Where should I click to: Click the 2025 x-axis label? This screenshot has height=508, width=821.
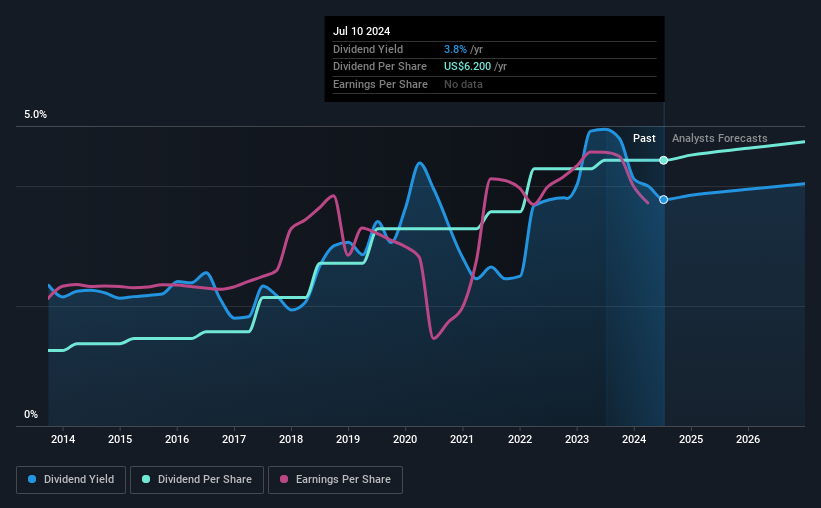coord(691,439)
